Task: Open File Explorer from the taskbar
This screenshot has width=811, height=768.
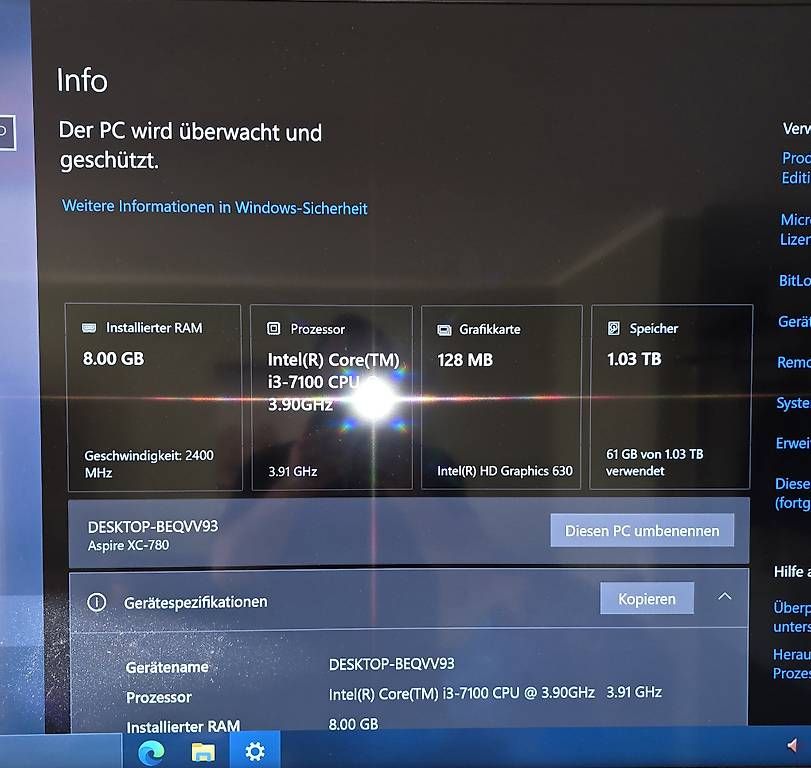Action: (203, 752)
